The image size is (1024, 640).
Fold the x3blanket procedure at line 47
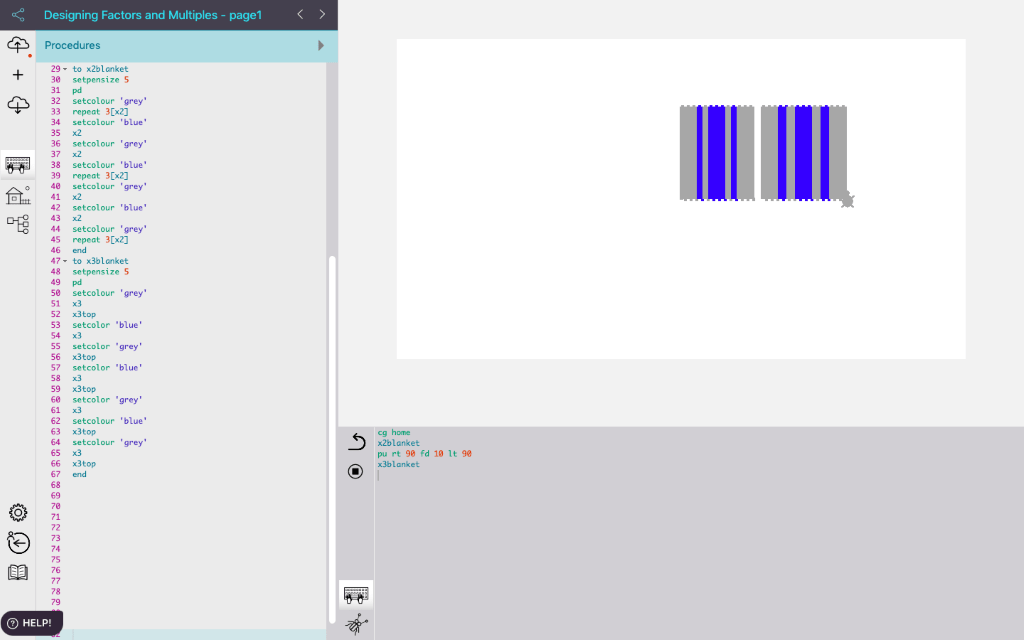click(x=65, y=261)
